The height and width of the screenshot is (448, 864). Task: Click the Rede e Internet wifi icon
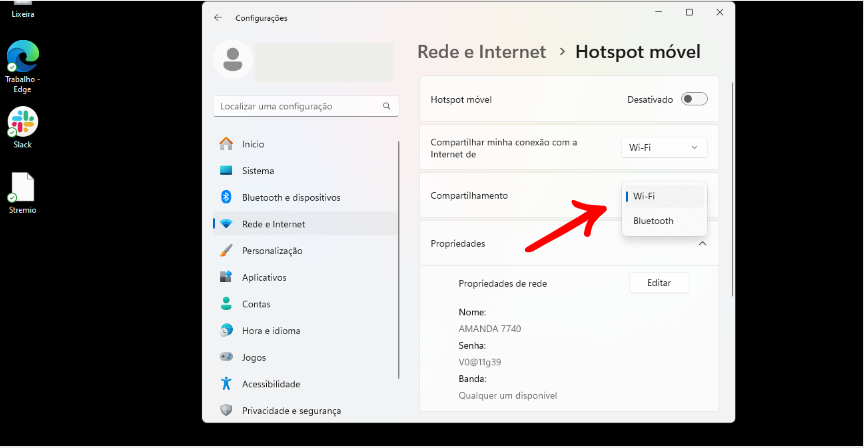tap(226, 224)
